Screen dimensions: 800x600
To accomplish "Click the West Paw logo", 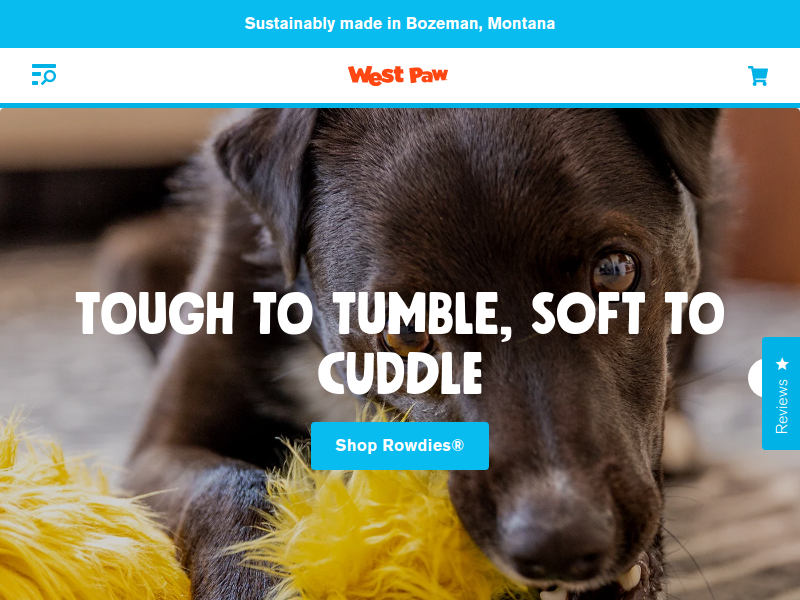I will pyautogui.click(x=398, y=75).
